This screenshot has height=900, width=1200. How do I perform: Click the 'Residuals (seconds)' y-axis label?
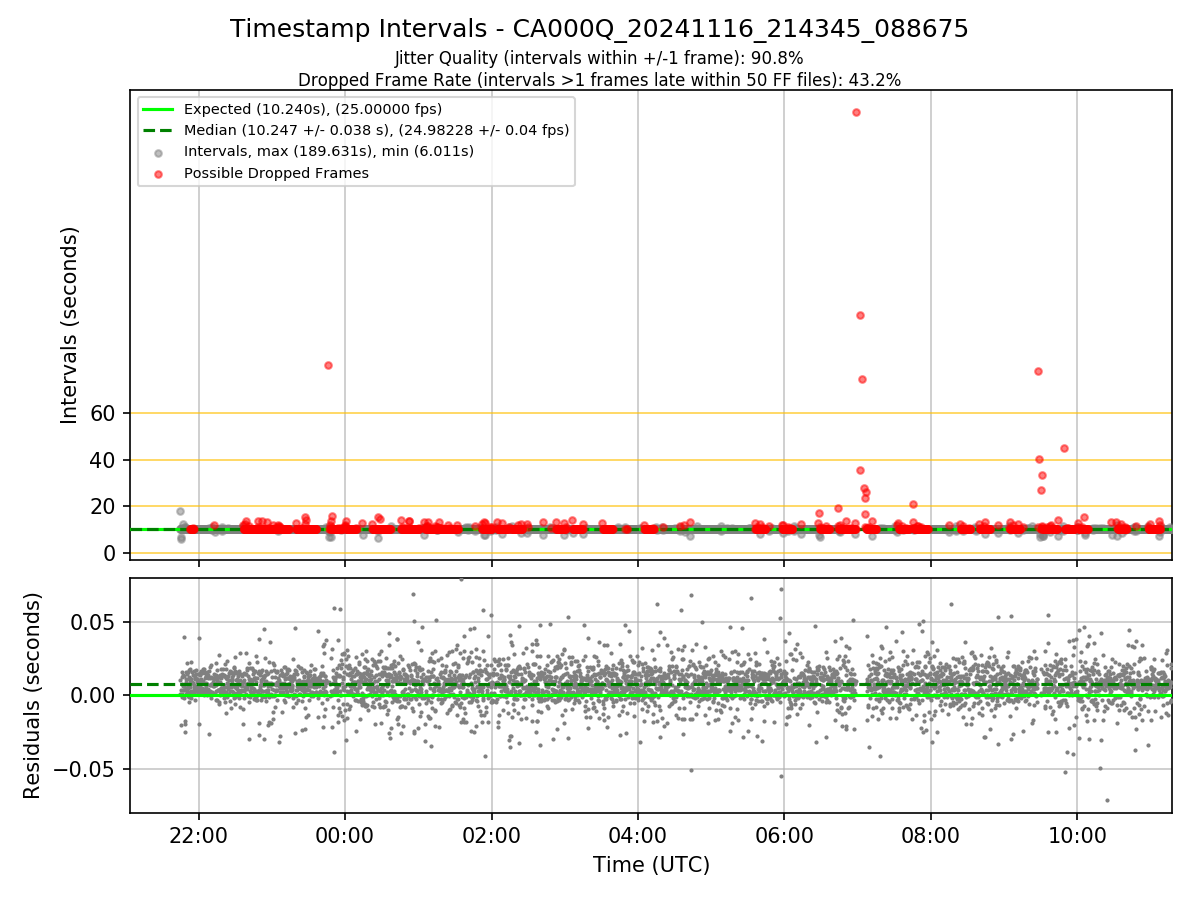point(33,695)
